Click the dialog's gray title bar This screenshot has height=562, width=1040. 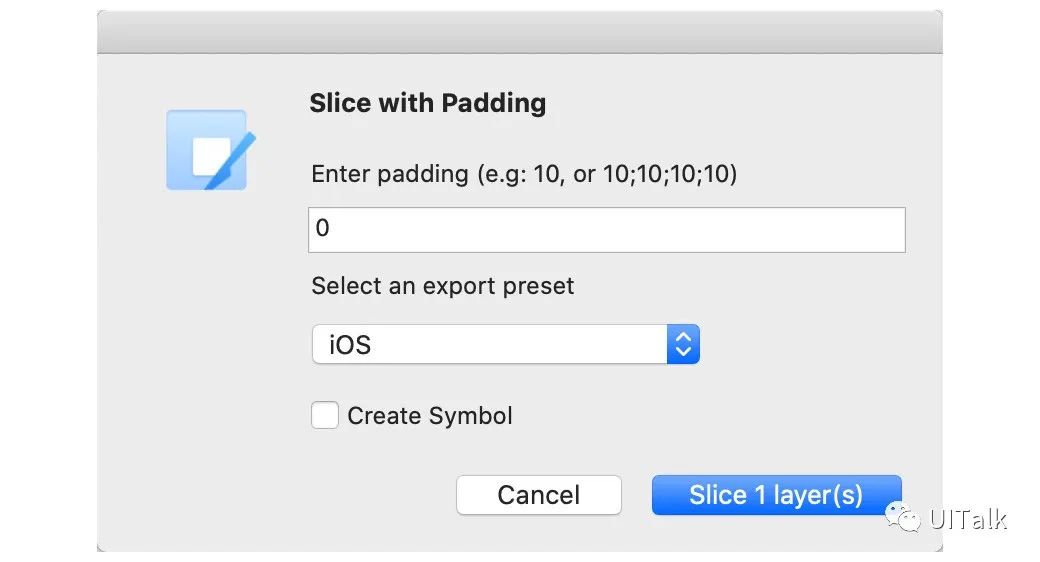coord(519,32)
